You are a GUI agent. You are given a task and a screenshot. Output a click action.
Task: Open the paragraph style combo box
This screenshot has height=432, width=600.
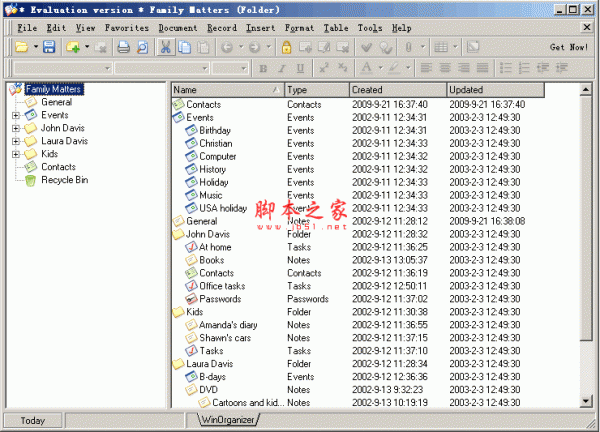[63, 68]
